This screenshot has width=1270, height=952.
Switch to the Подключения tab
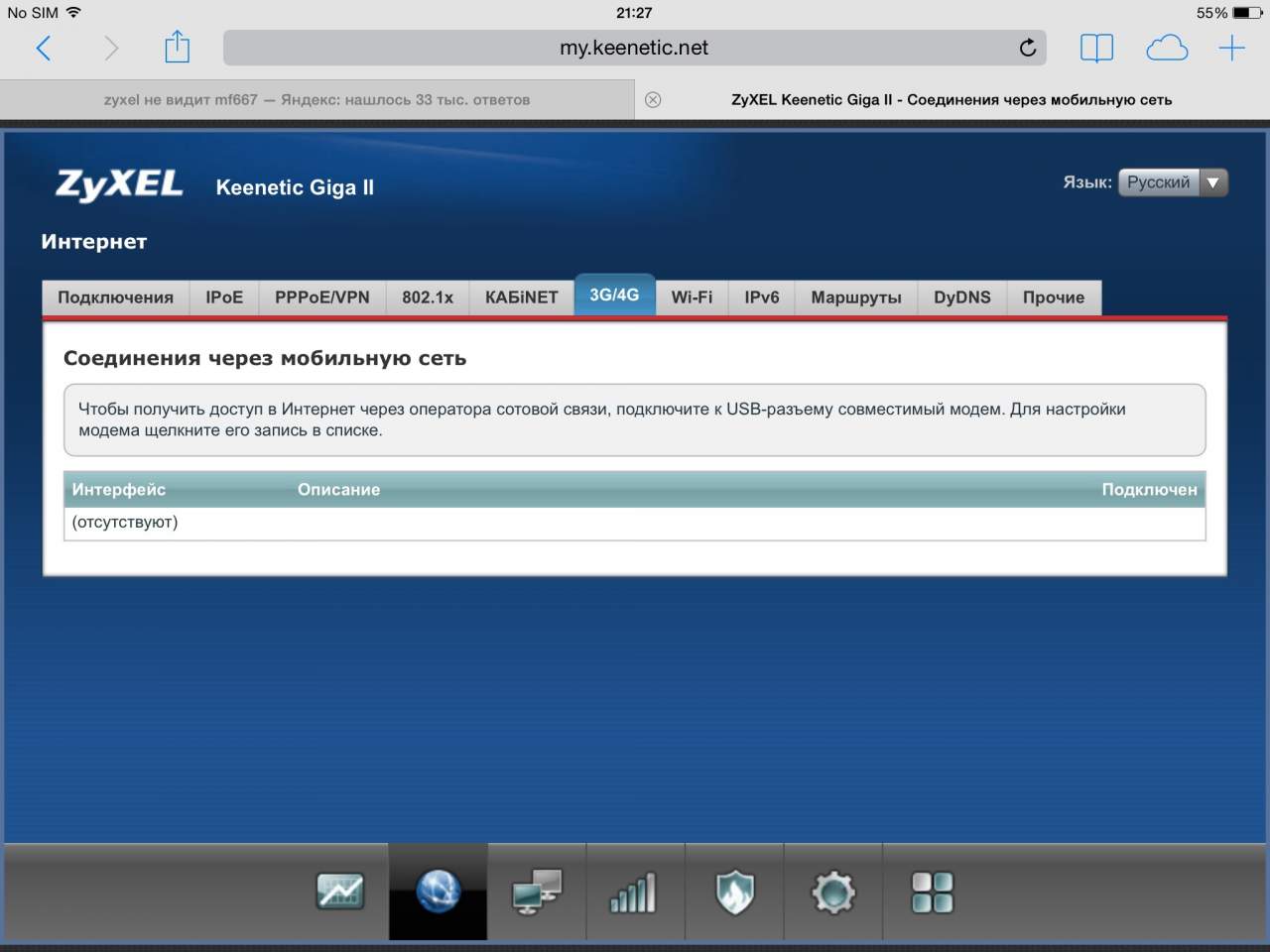pos(116,297)
